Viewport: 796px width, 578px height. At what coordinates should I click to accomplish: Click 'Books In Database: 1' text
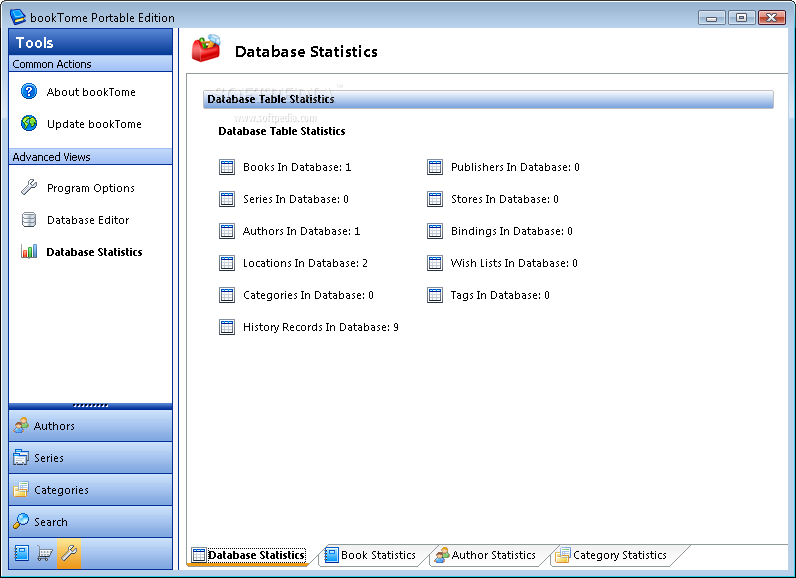pos(297,167)
